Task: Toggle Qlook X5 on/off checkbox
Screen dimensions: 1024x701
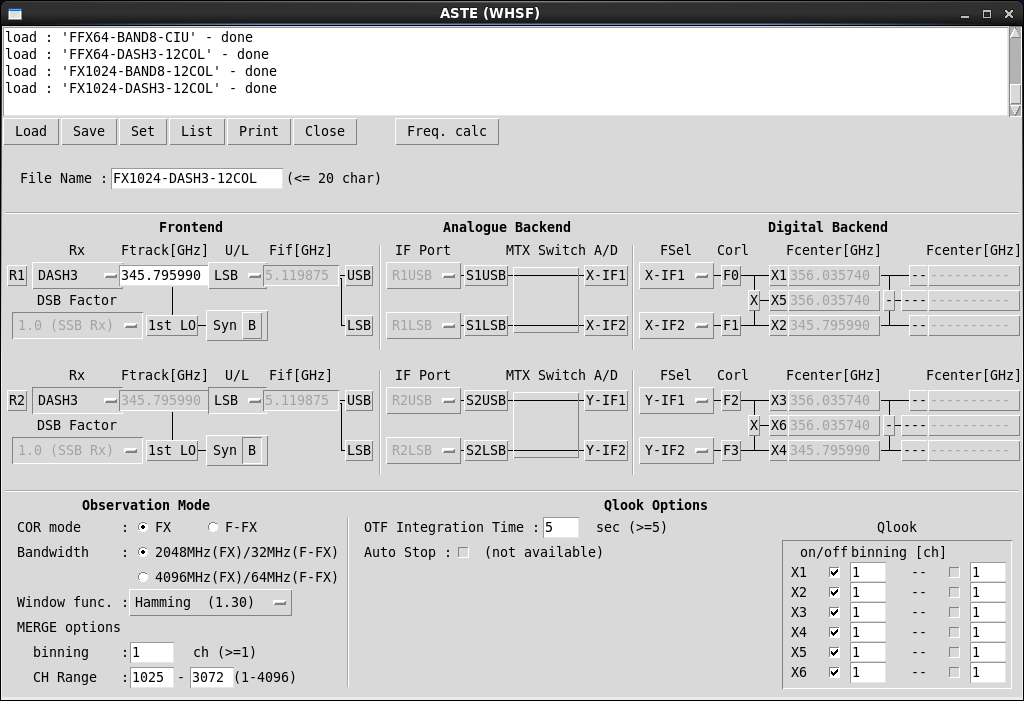Action: [834, 653]
